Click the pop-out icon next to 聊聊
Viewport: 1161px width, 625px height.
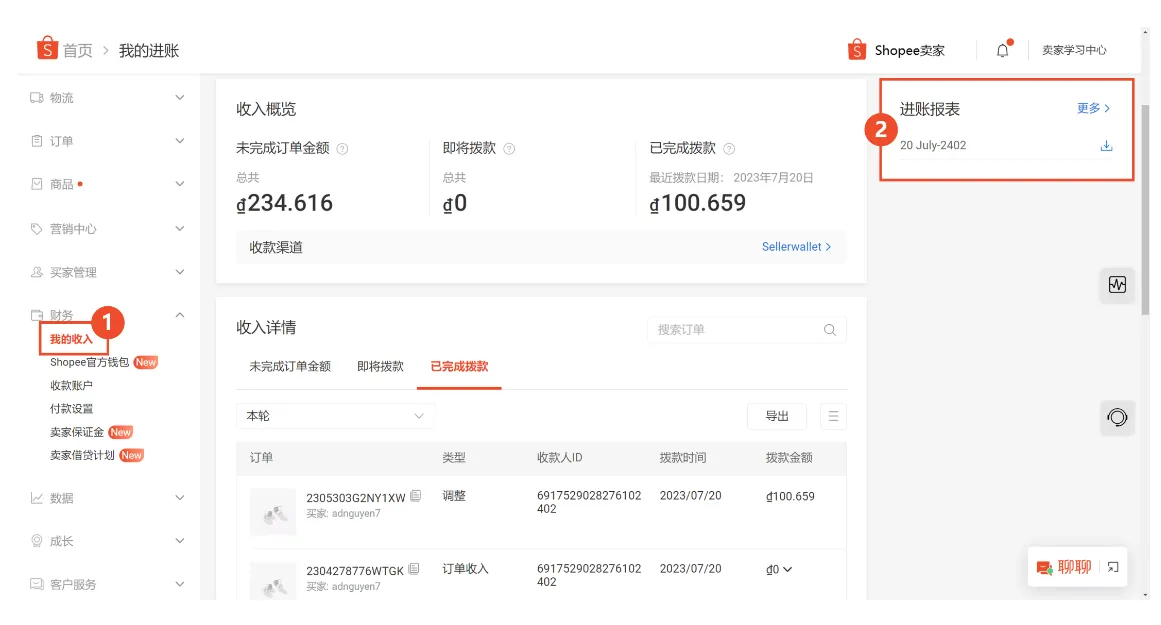coord(1112,567)
